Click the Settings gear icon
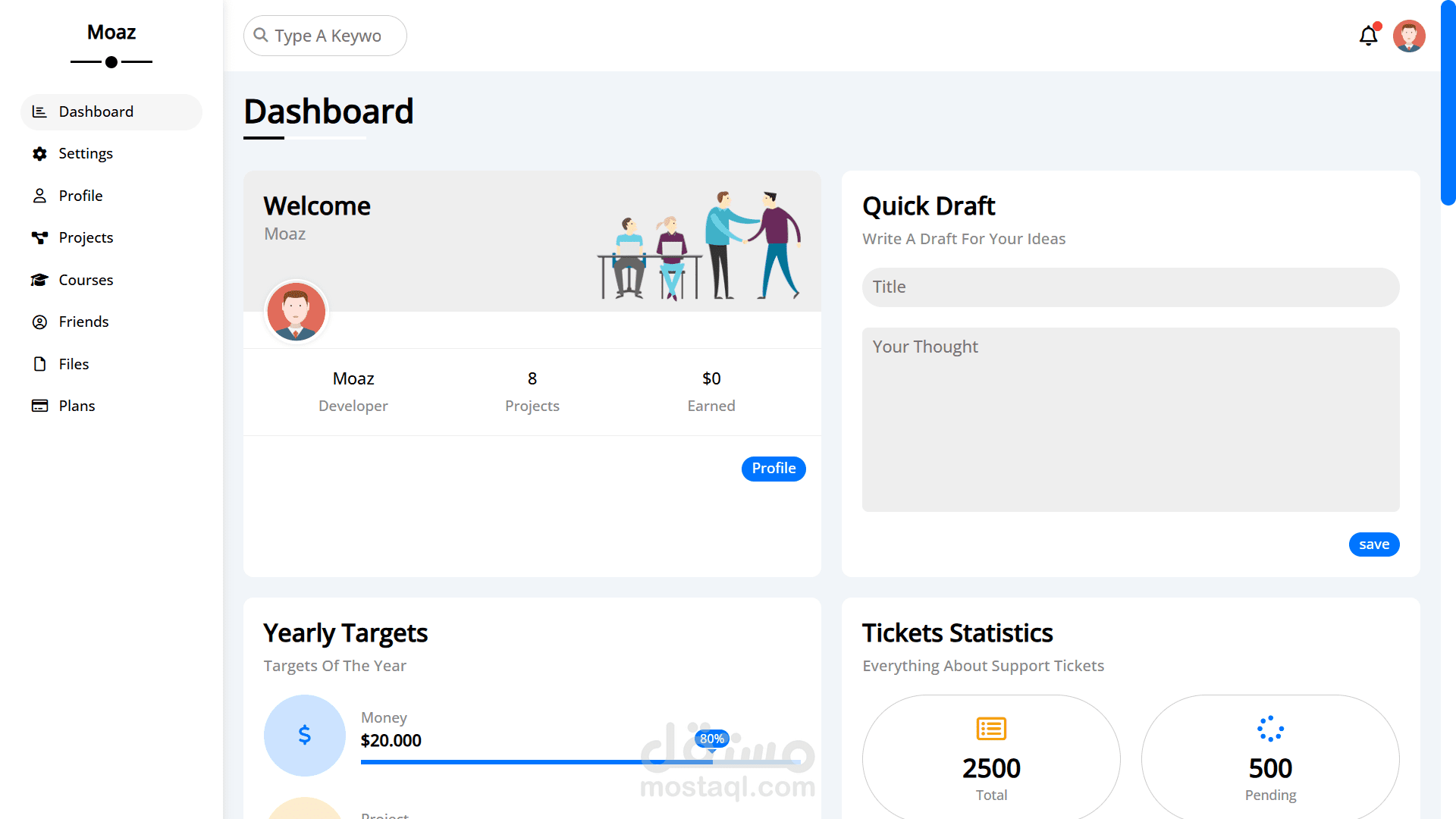Viewport: 1456px width, 819px height. [39, 153]
